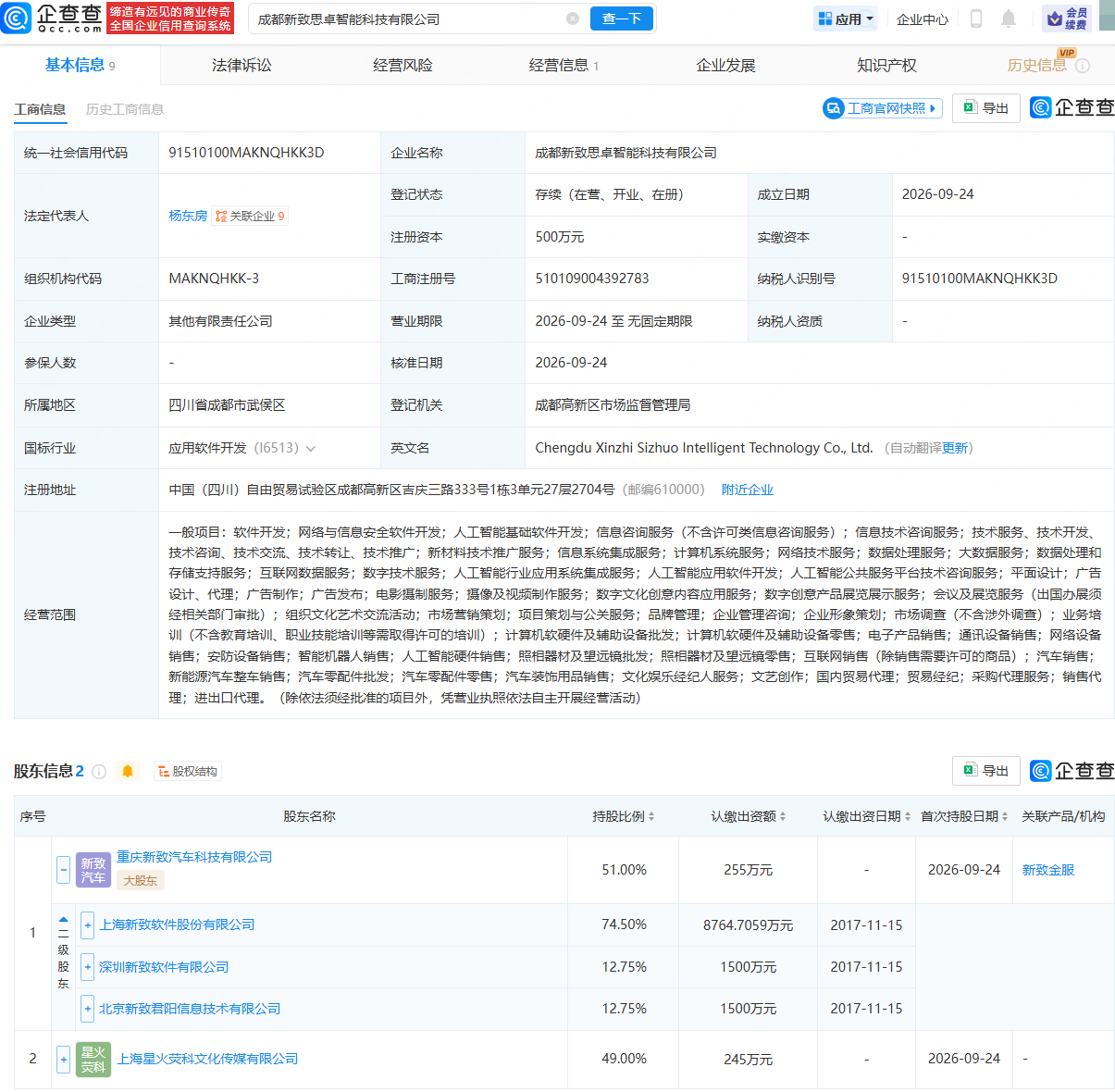Open notifications bell in the top bar
Image resolution: width=1115 pixels, height=1092 pixels.
pos(1009,19)
